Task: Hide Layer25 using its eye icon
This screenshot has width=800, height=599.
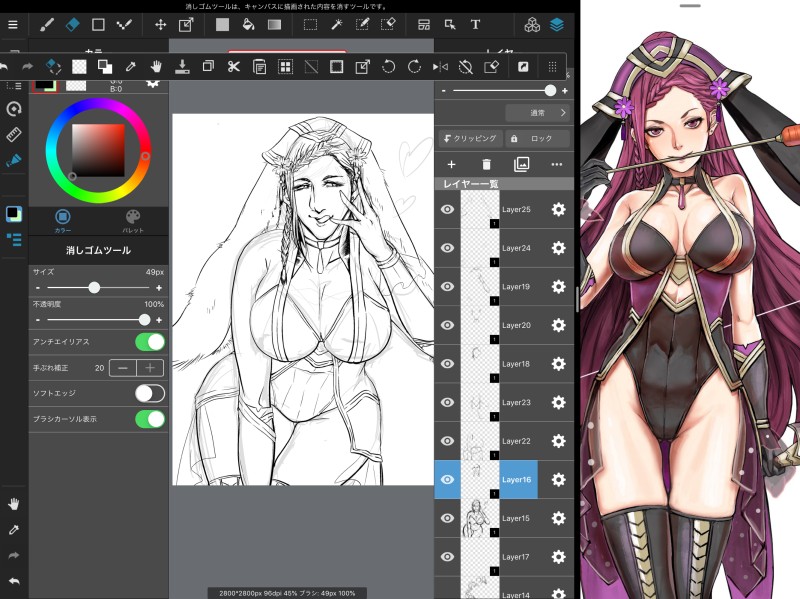Action: click(448, 209)
